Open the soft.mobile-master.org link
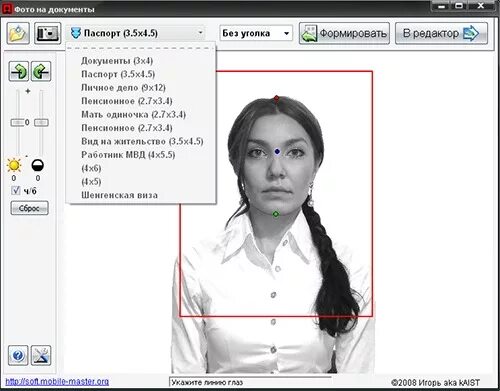Image resolution: width=500 pixels, height=391 pixels. (x=57, y=382)
